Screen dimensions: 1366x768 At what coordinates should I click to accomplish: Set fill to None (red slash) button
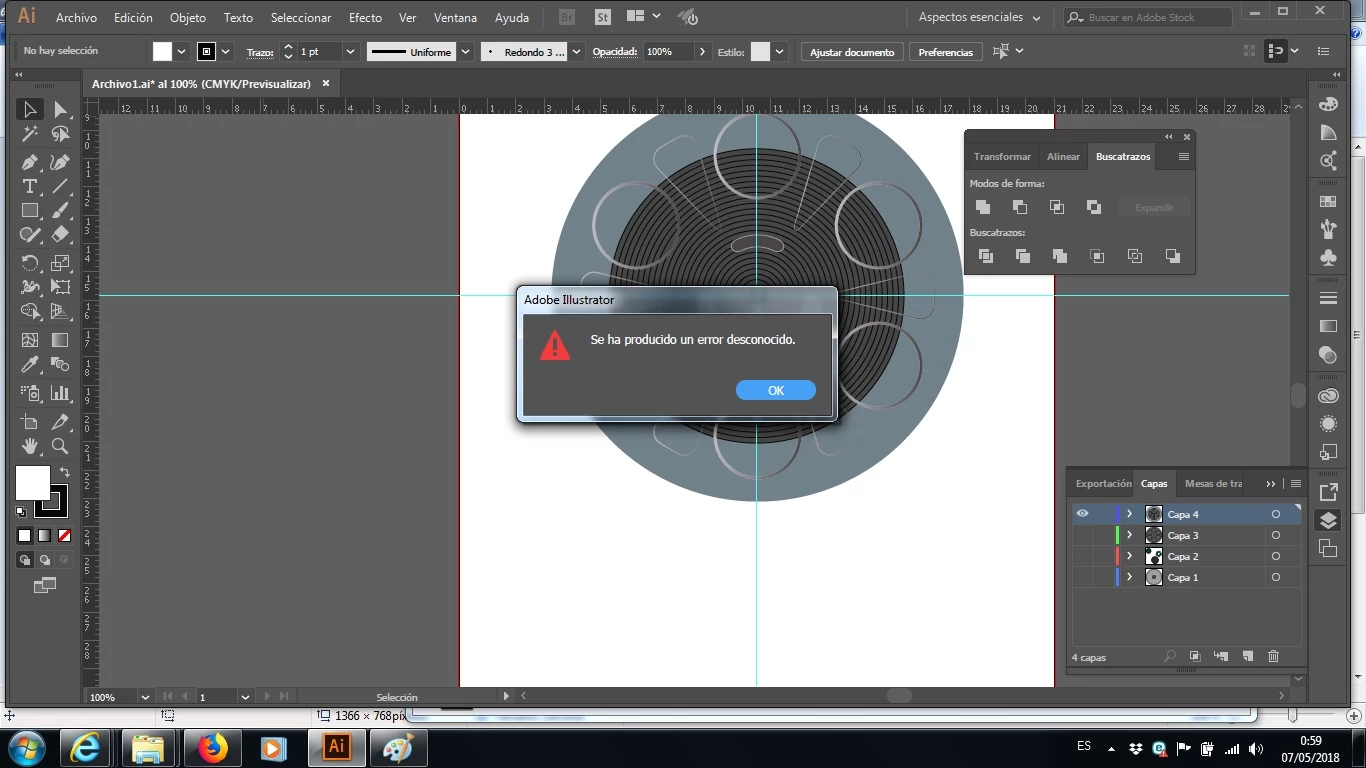pyautogui.click(x=64, y=536)
